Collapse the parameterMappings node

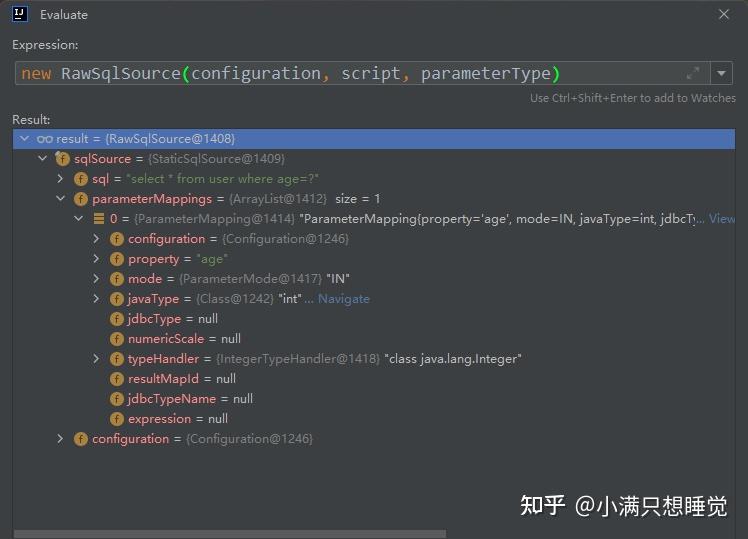pos(60,199)
